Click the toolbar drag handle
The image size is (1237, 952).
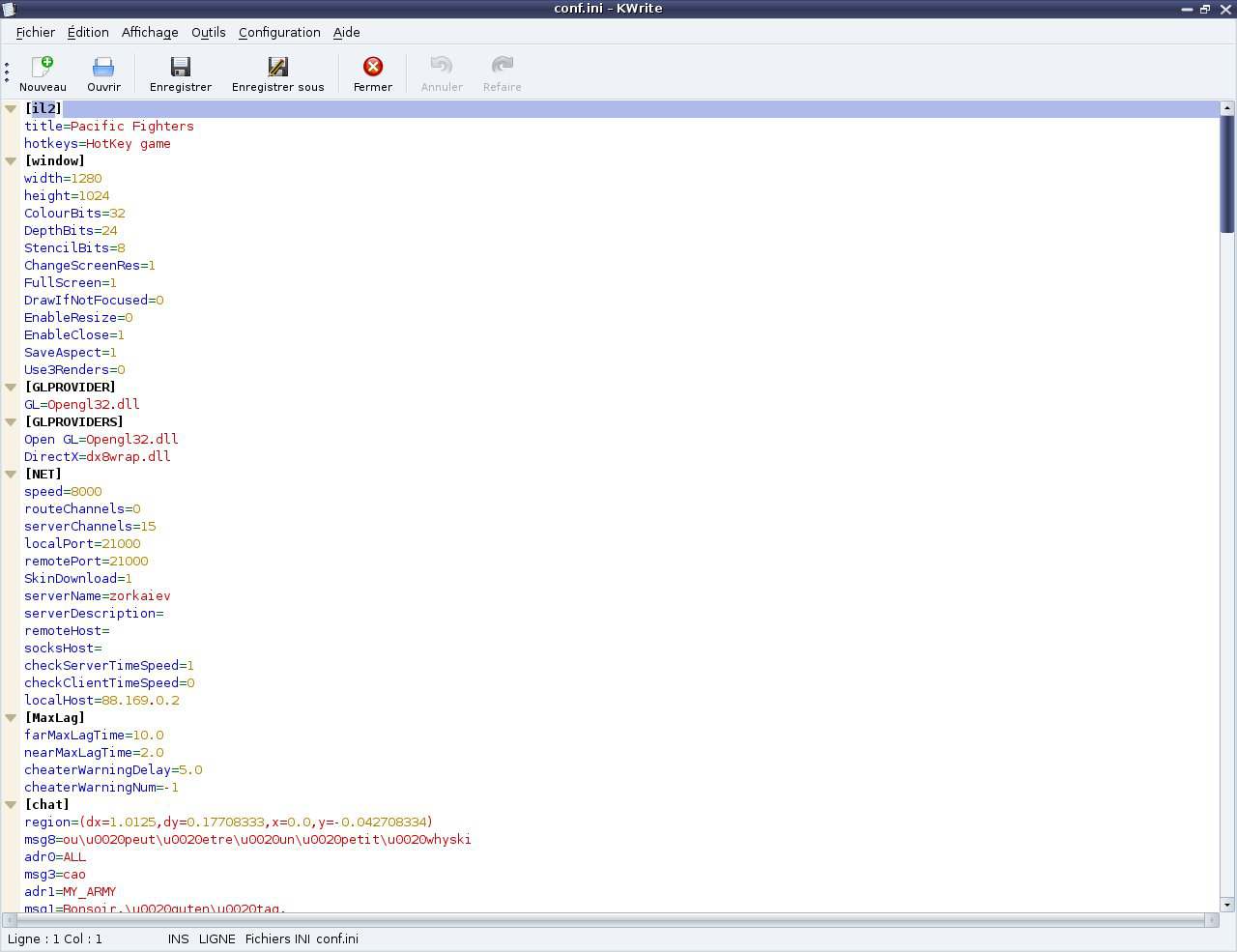[x=7, y=72]
